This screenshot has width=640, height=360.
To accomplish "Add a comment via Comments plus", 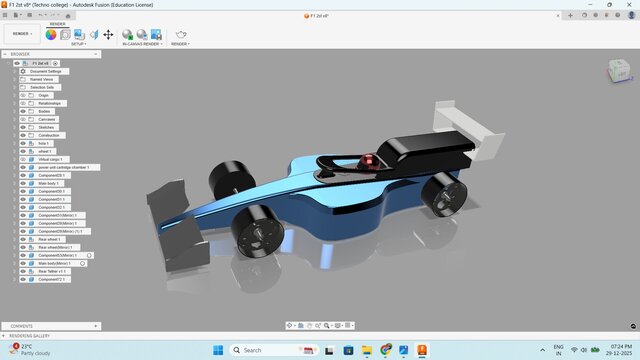I will pyautogui.click(x=96, y=326).
